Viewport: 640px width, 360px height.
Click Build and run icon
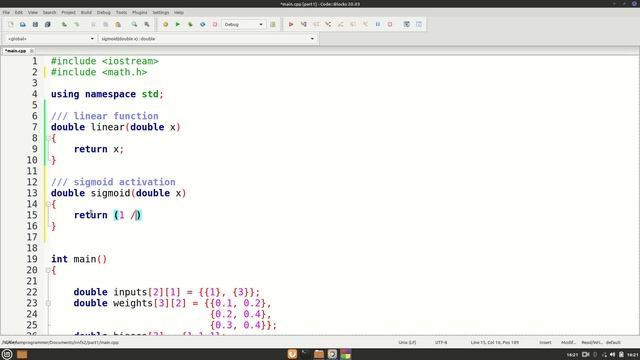tap(190, 24)
